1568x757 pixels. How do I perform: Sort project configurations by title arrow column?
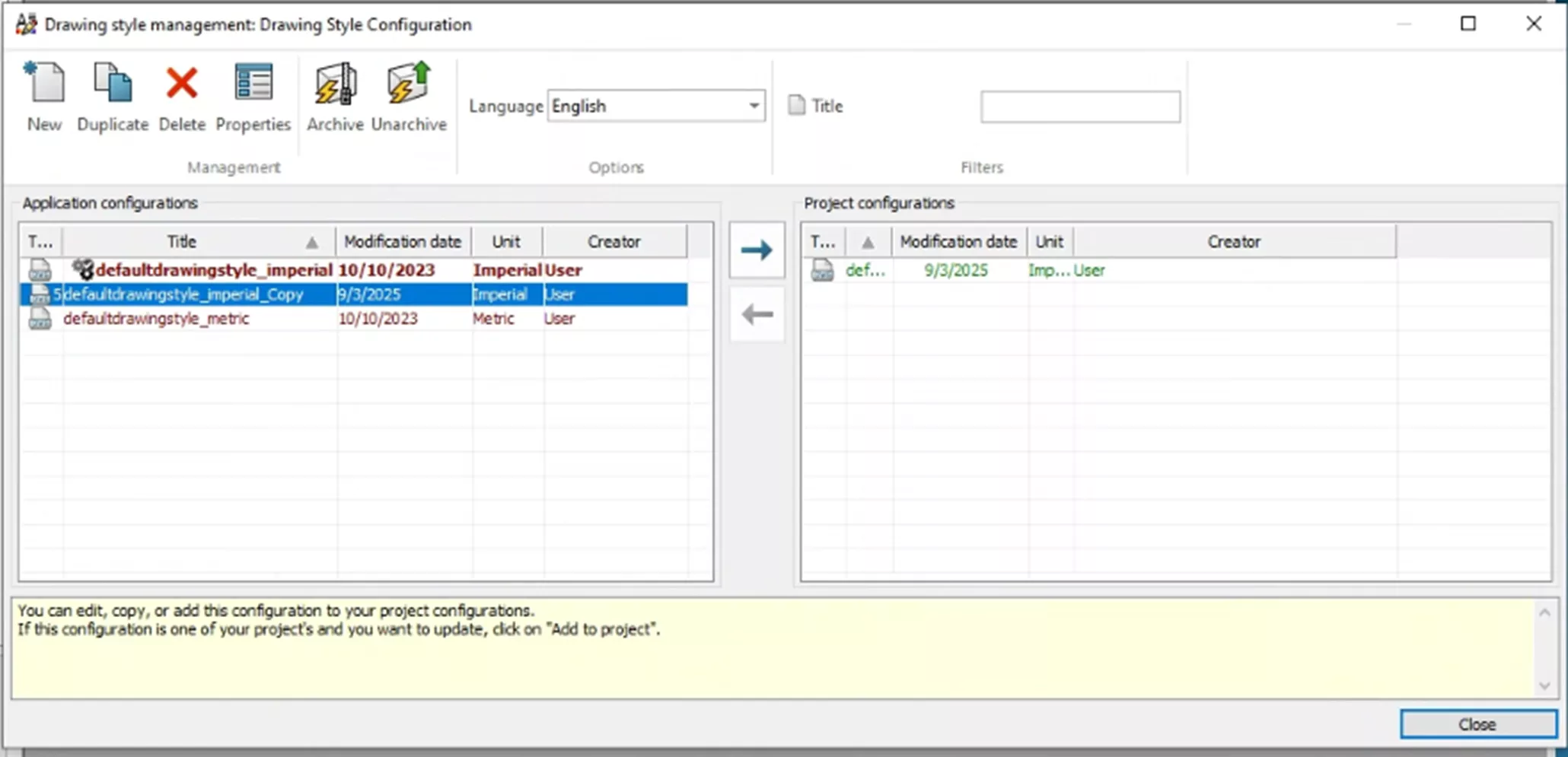(x=868, y=242)
